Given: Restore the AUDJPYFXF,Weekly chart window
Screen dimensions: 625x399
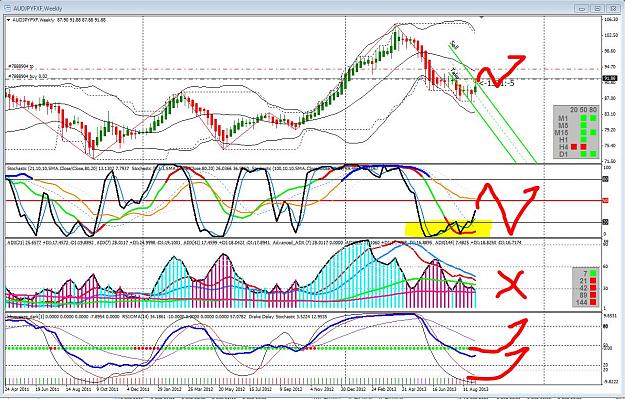Looking at the screenshot, I should pos(597,8).
